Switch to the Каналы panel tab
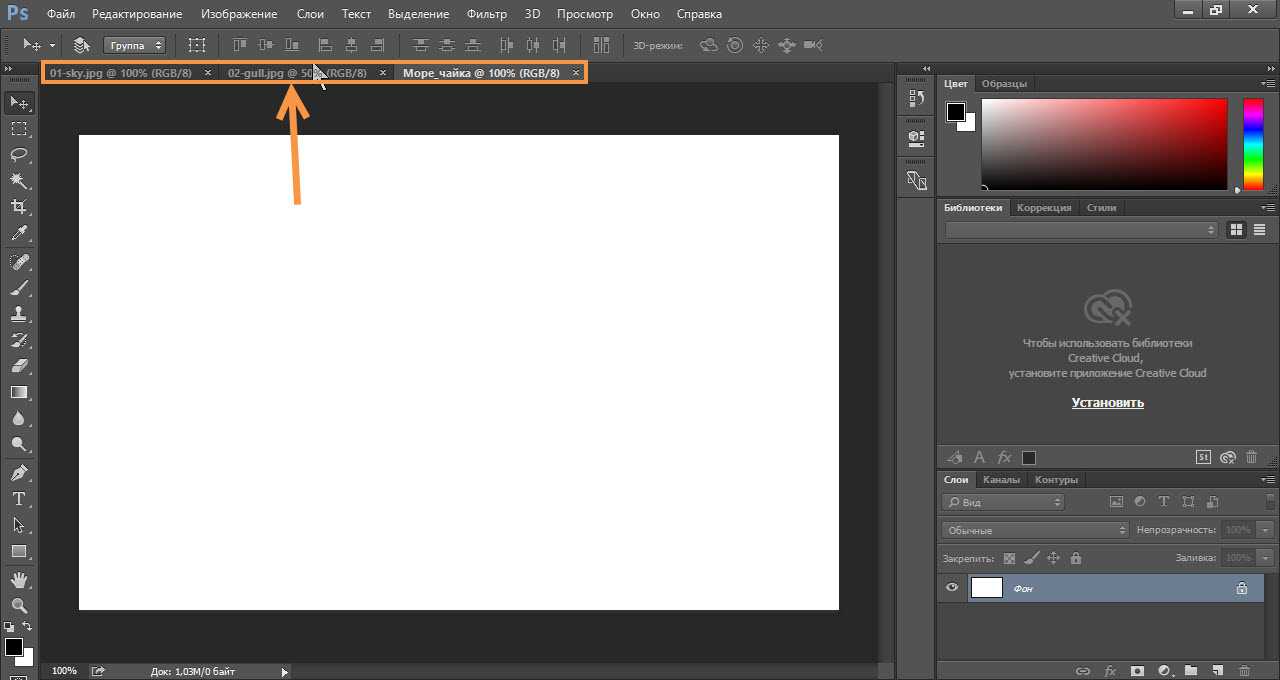1280x680 pixels. click(1001, 480)
